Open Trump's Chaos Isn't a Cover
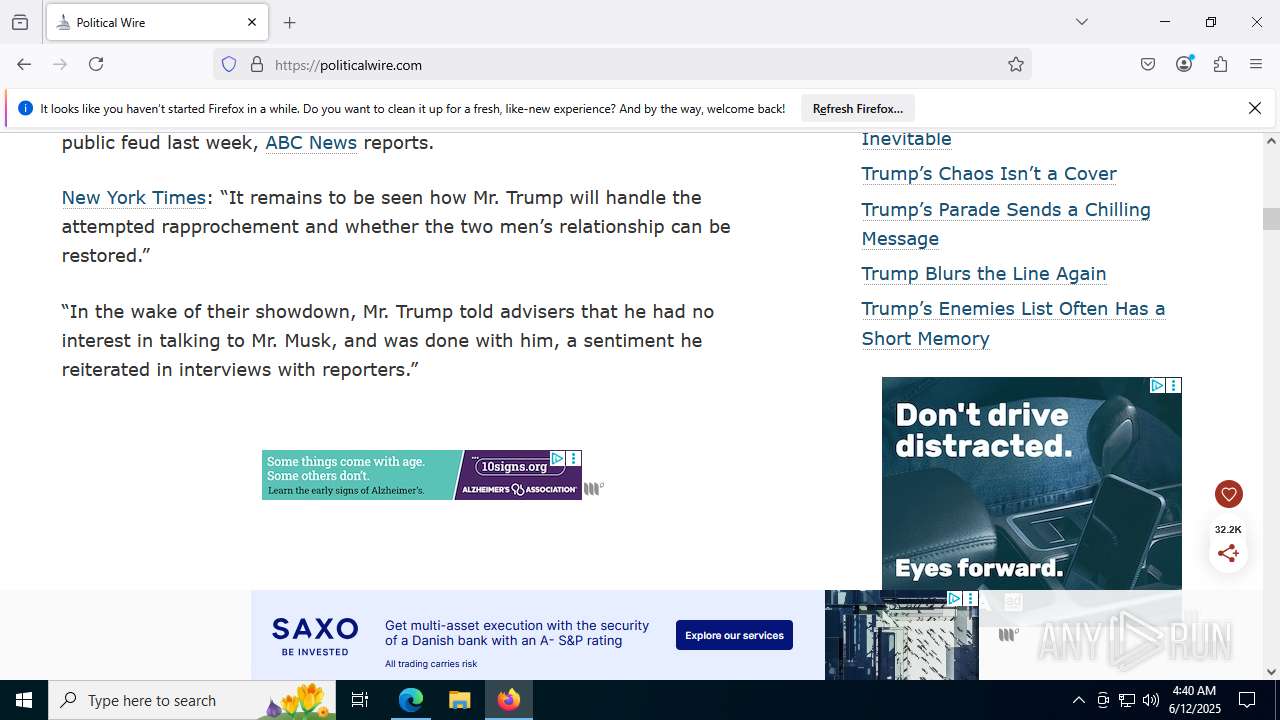The image size is (1280, 720). tap(989, 174)
